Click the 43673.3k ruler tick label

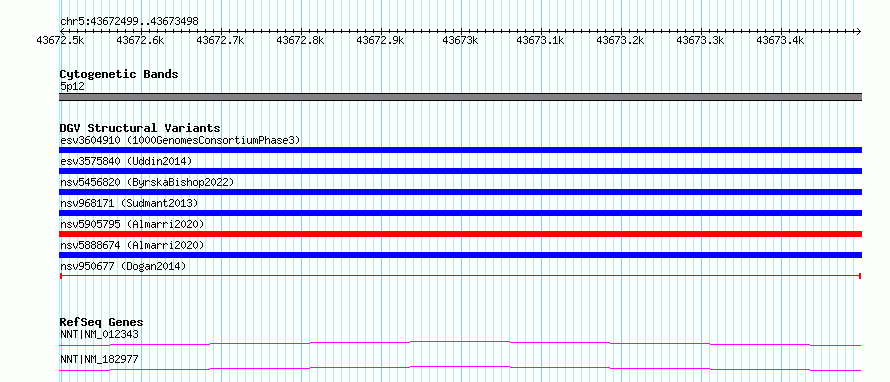[x=701, y=40]
